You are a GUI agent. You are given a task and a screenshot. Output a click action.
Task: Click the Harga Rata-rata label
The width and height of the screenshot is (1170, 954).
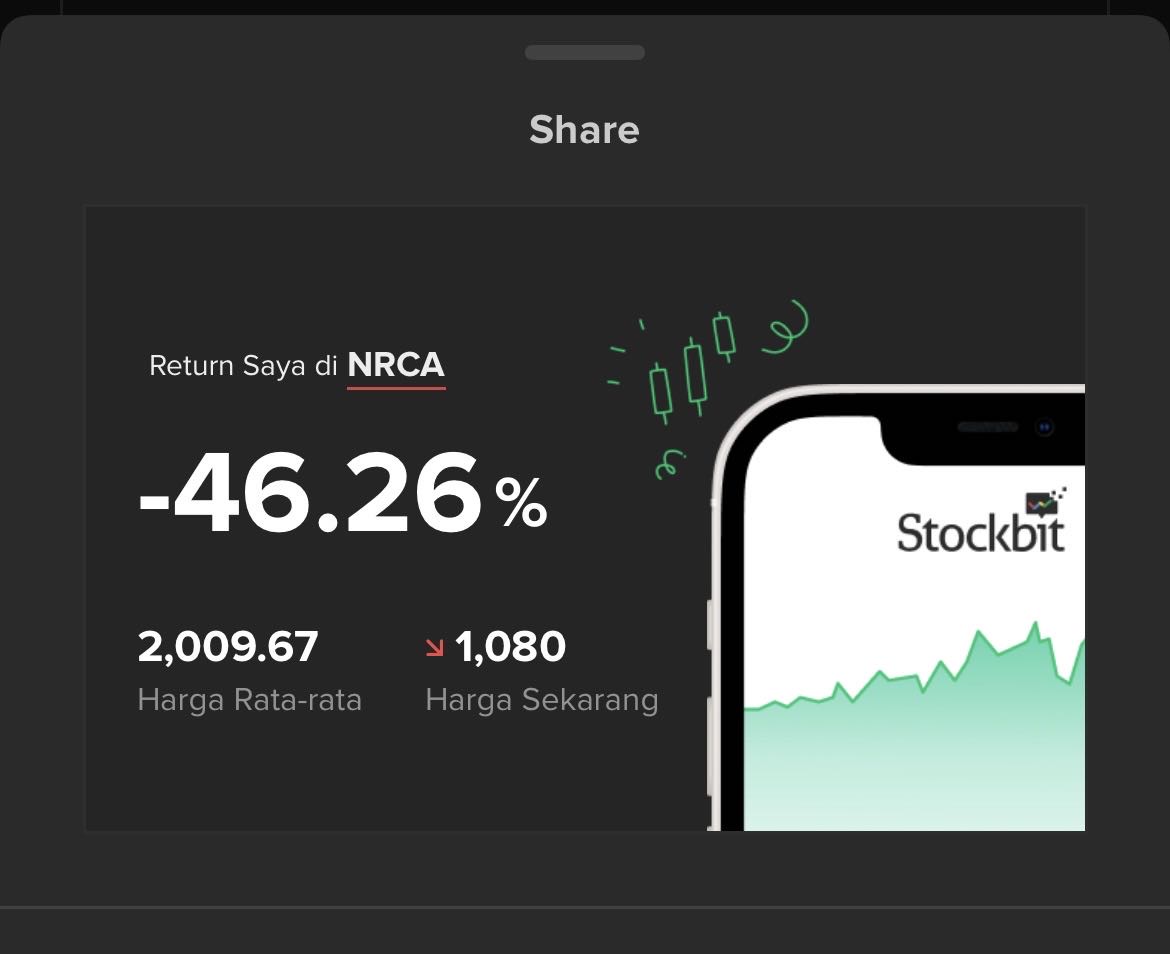[x=249, y=700]
